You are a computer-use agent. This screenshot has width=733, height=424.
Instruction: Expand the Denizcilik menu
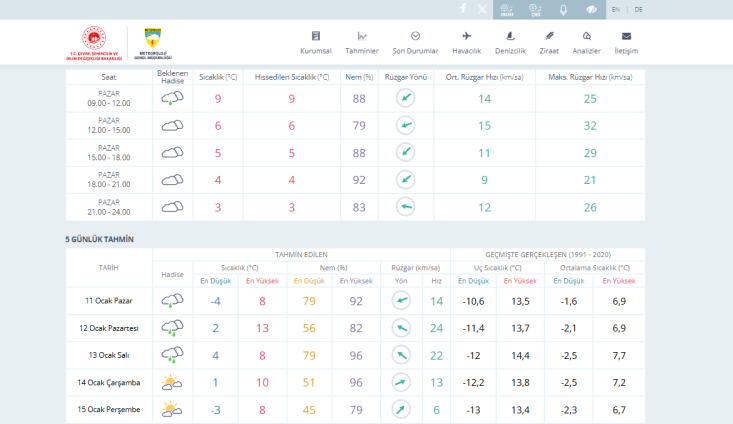[x=510, y=43]
